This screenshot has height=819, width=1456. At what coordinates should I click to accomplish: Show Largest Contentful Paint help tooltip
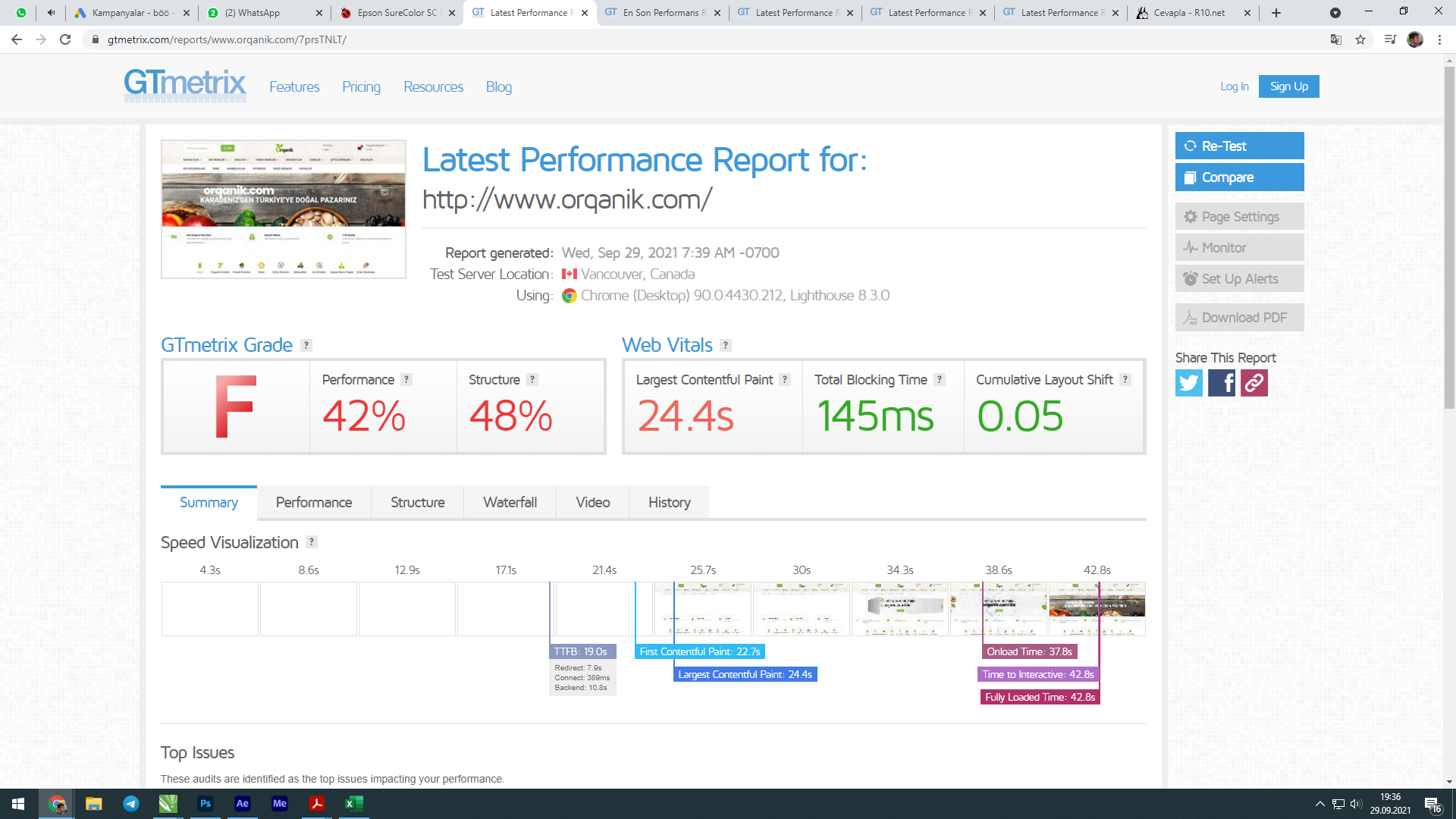coord(785,379)
